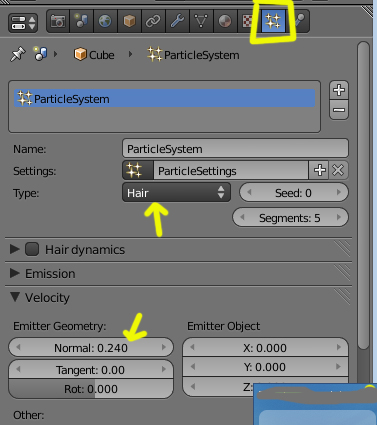Open the Object properties cube tab

(129, 22)
